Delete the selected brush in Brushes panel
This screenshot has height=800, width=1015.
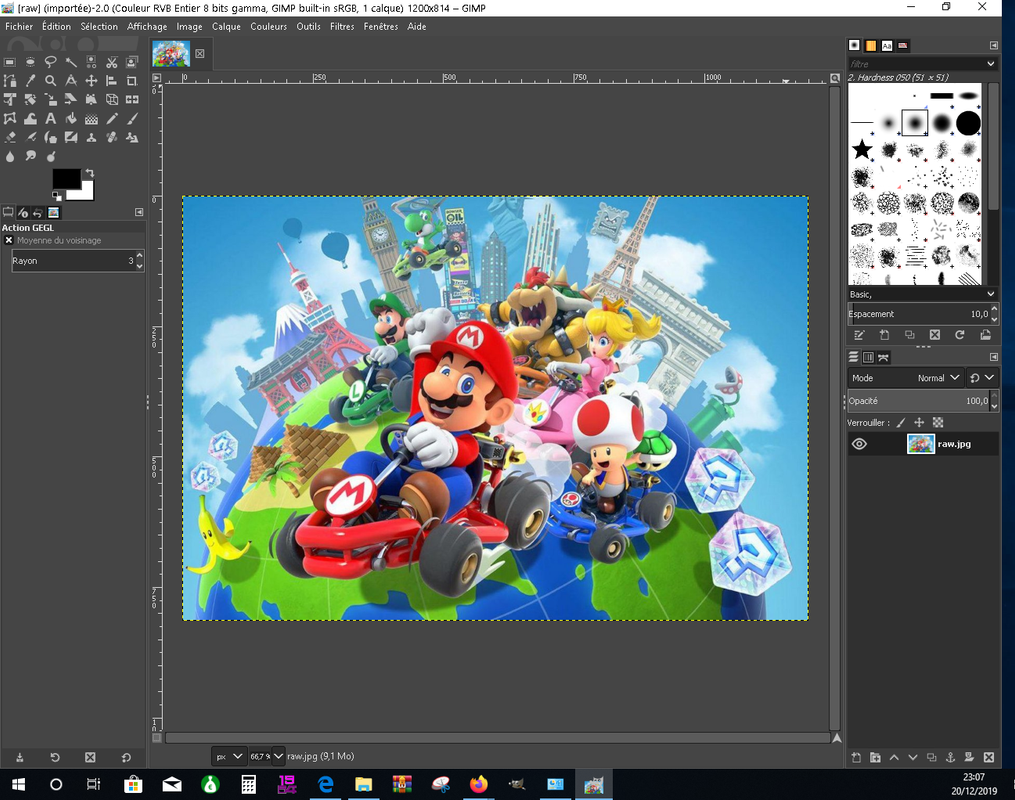pos(935,335)
